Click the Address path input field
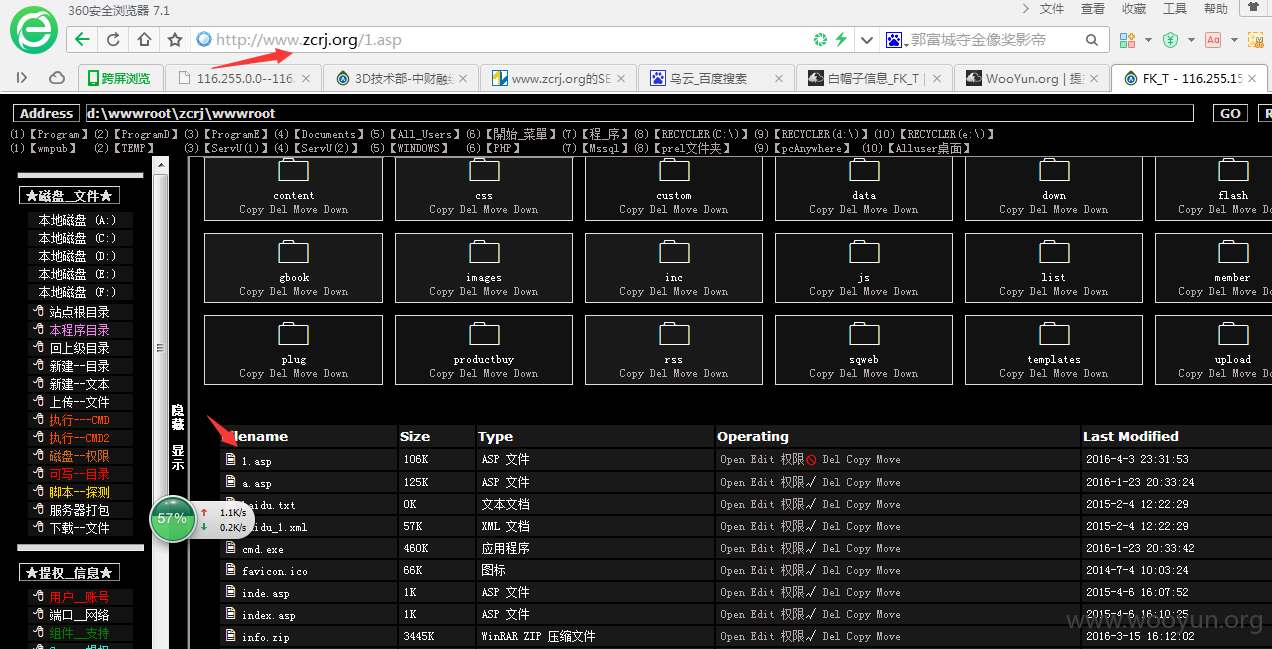Viewport: 1272px width, 649px height. point(639,113)
